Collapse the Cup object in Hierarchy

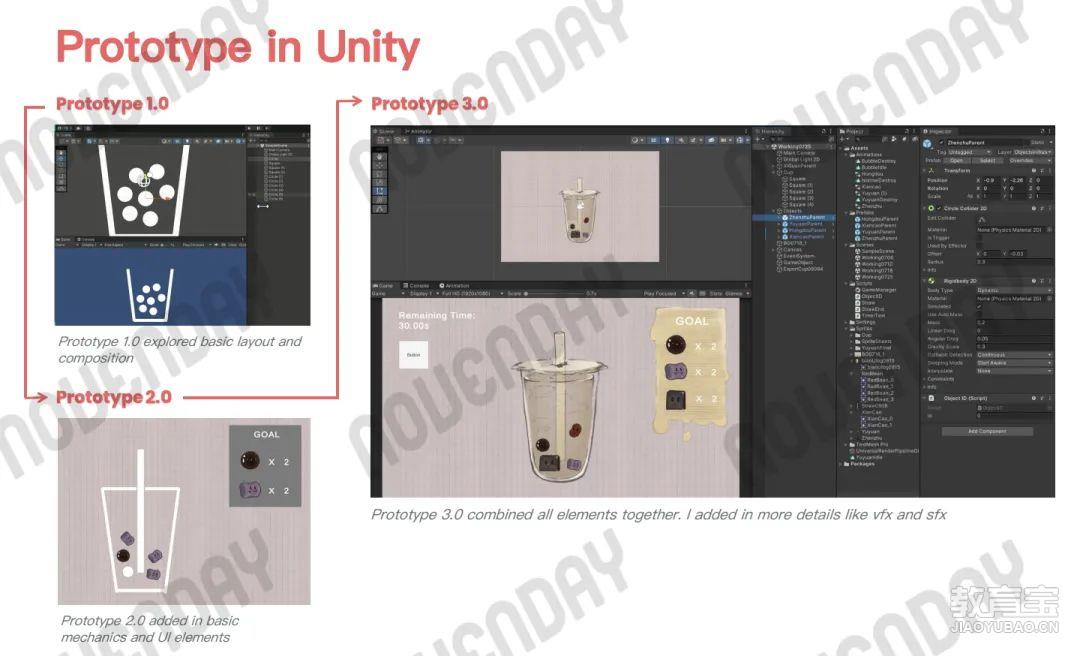click(x=775, y=172)
